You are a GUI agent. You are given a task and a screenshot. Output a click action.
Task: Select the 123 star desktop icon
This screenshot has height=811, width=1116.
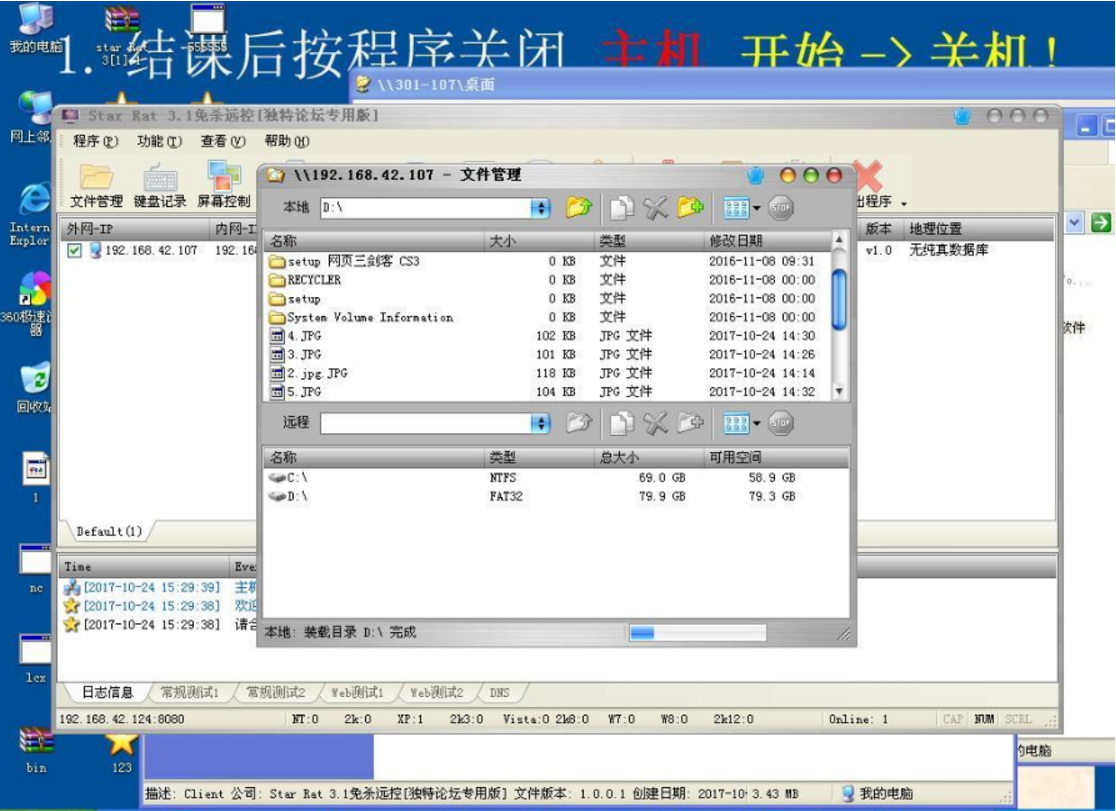pos(122,752)
